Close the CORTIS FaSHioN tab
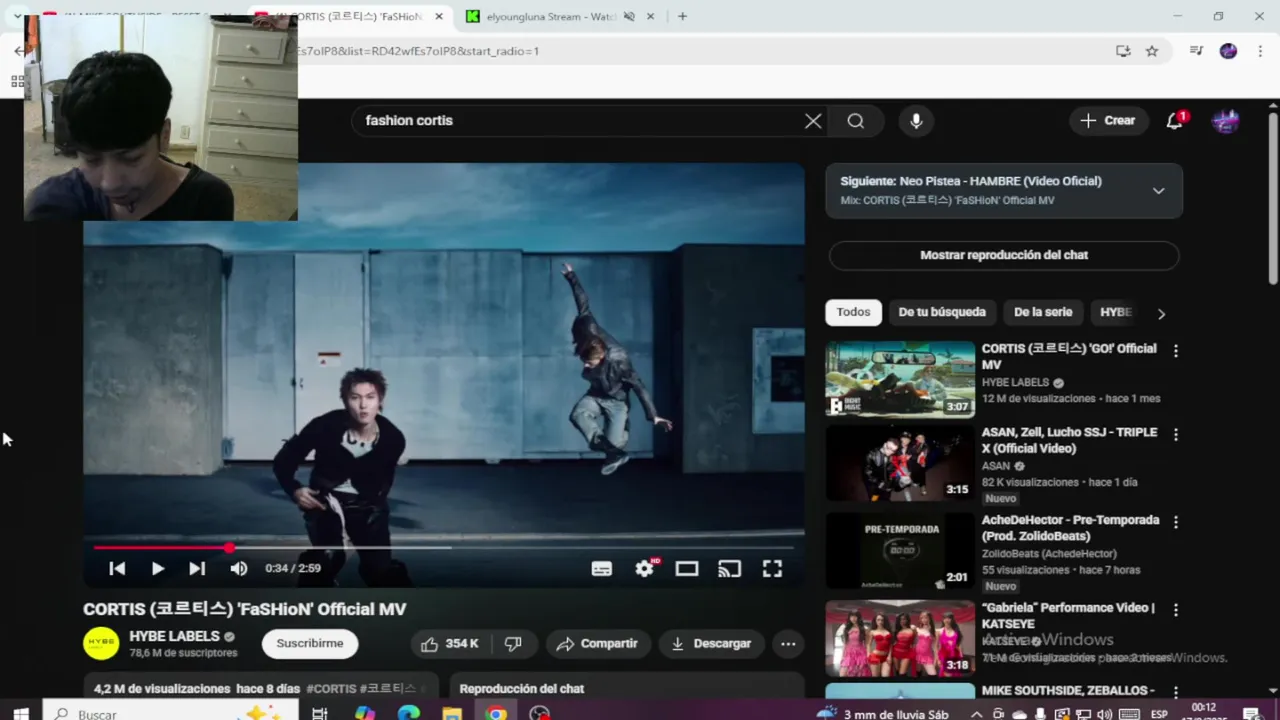The width and height of the screenshot is (1280, 720). [439, 16]
